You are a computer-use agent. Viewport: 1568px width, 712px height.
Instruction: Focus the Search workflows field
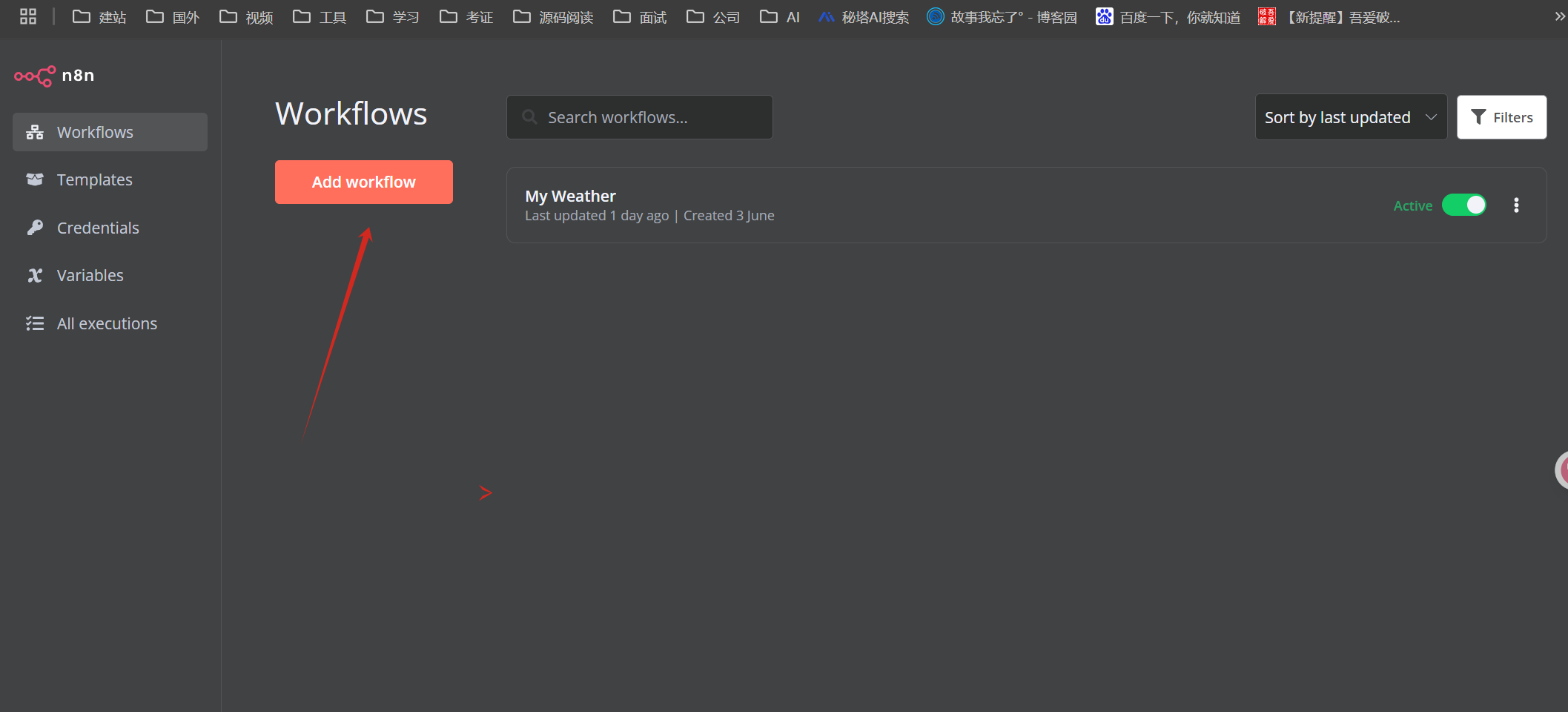[639, 117]
